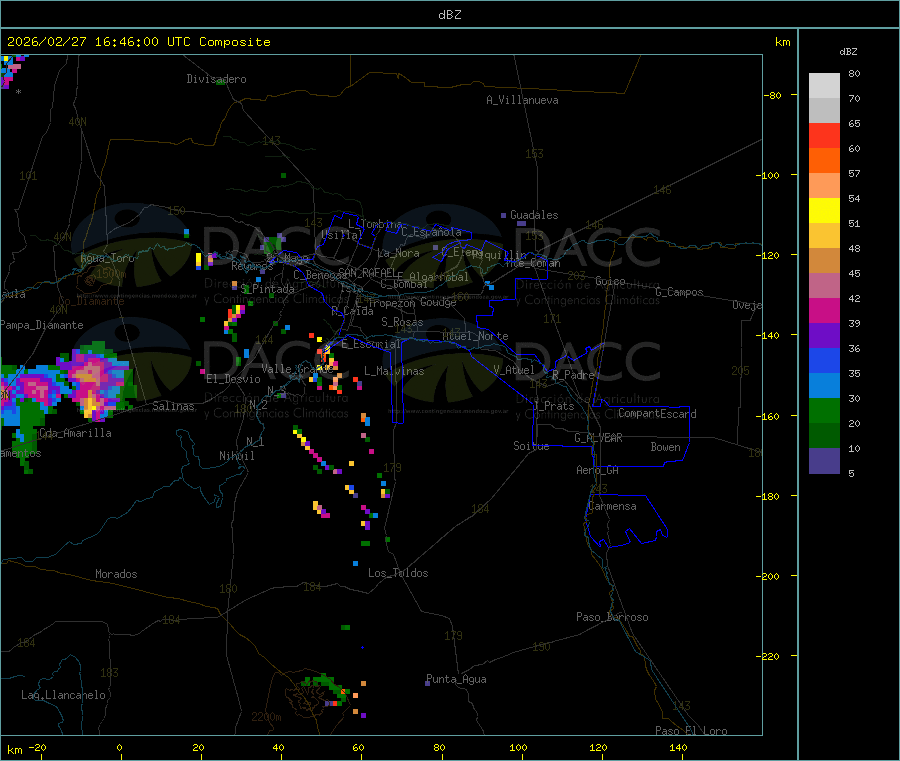Click the '-80' vertical axis tick label

point(772,95)
